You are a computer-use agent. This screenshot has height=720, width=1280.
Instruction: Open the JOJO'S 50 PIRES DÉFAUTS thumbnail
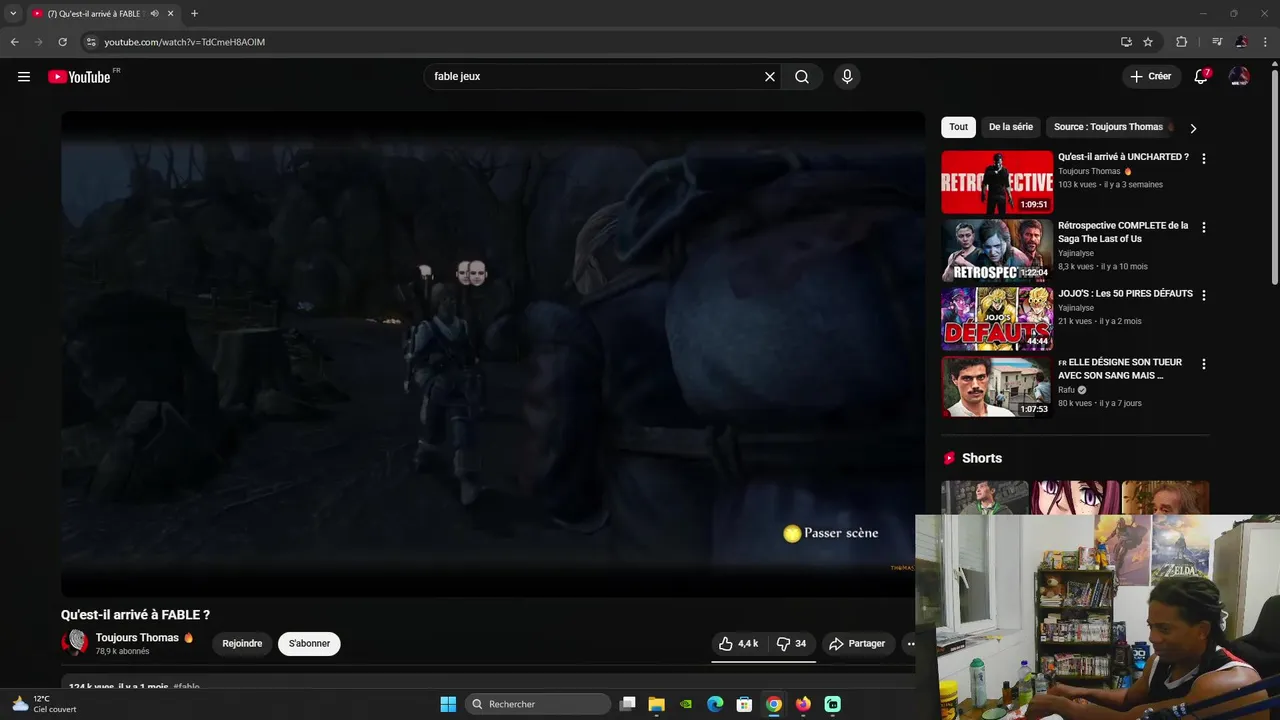[x=997, y=319]
